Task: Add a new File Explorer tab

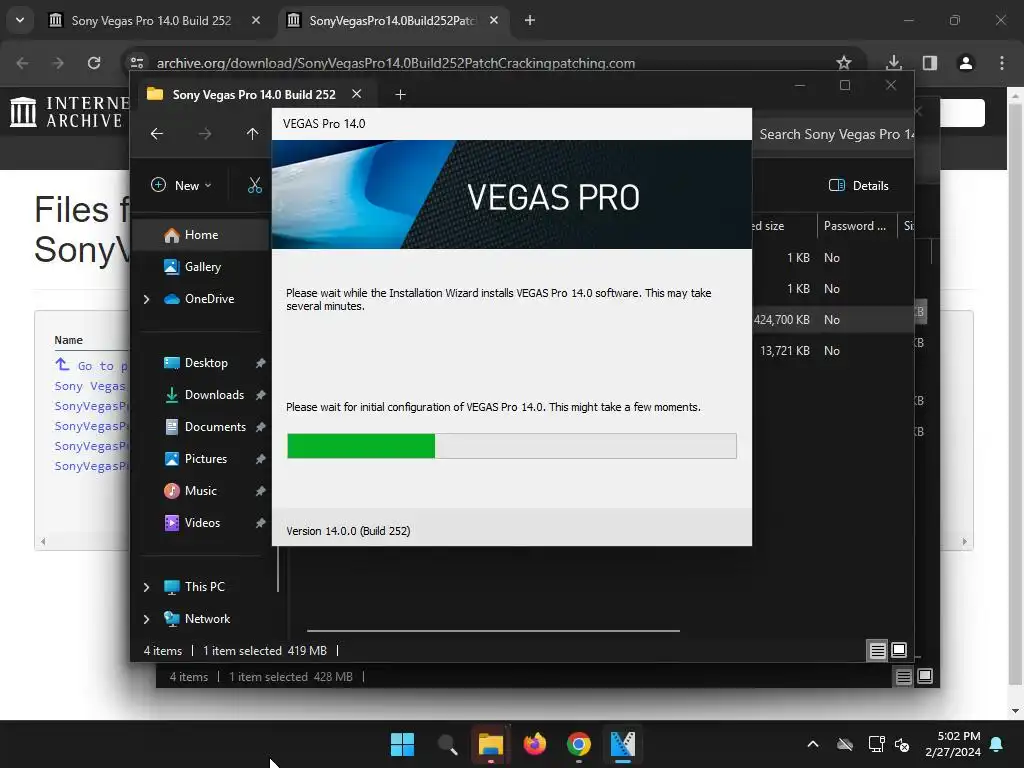Action: coord(400,95)
